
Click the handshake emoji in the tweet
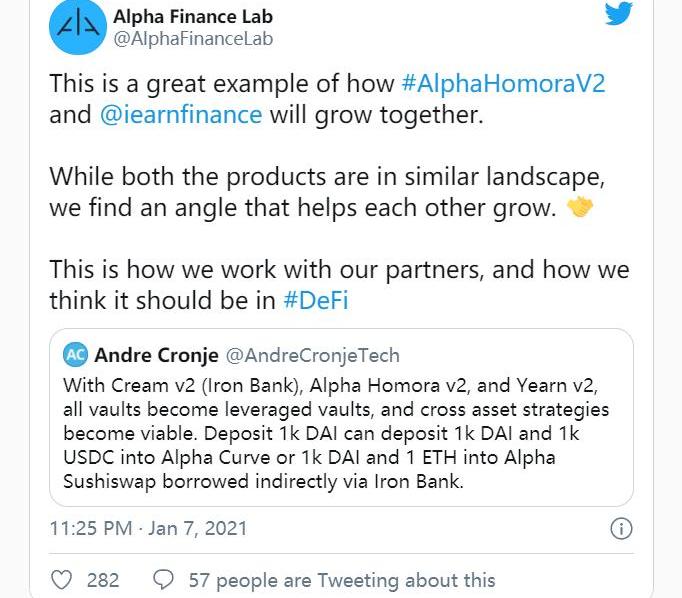(579, 208)
